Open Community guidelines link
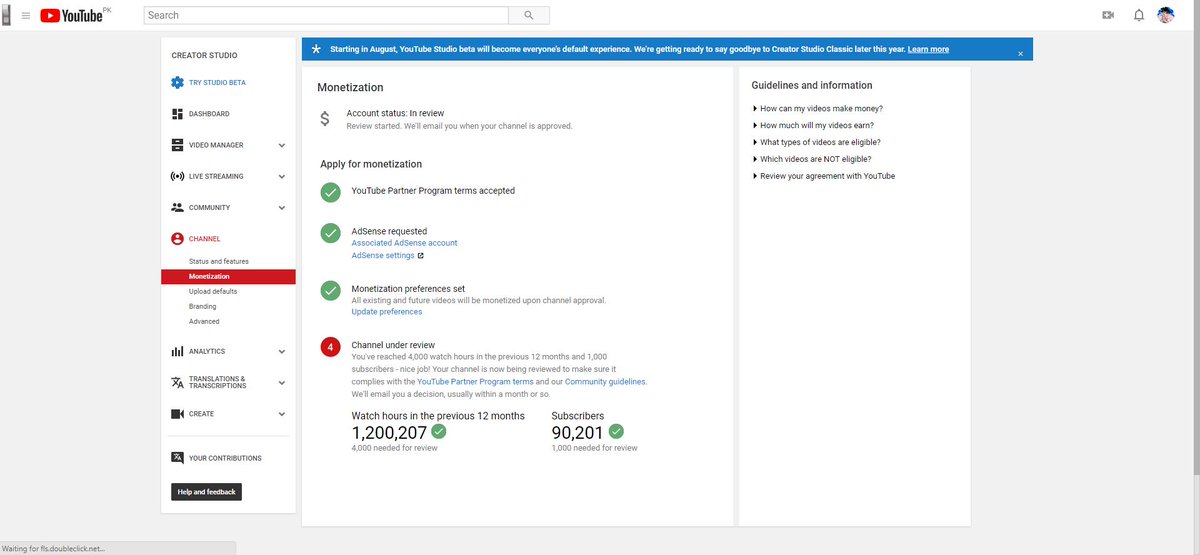The width and height of the screenshot is (1200, 555). (x=605, y=382)
